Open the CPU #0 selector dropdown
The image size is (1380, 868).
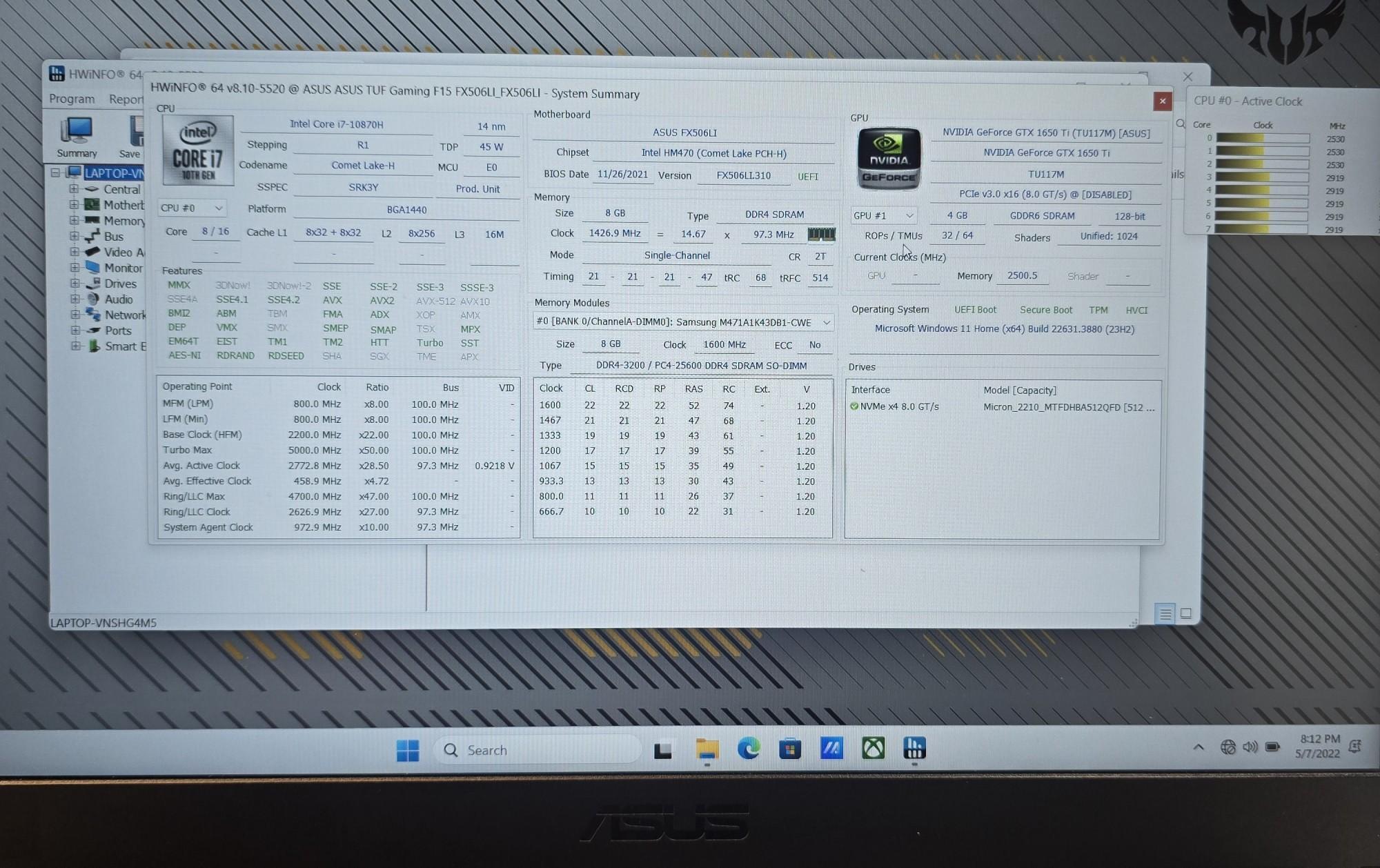pos(192,208)
